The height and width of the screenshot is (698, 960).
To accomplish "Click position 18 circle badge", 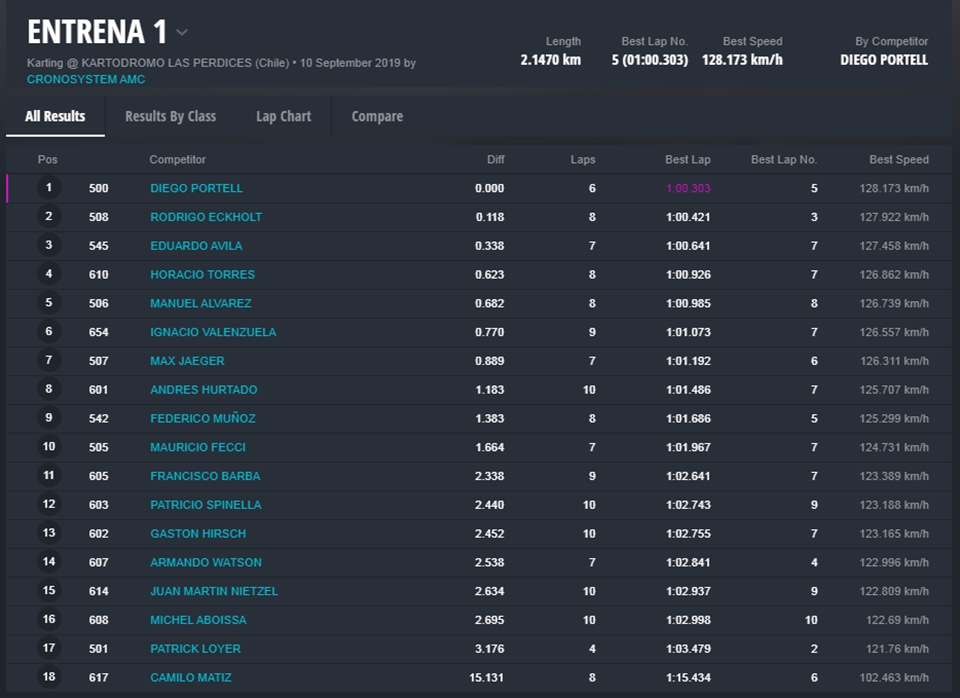I will pos(49,677).
